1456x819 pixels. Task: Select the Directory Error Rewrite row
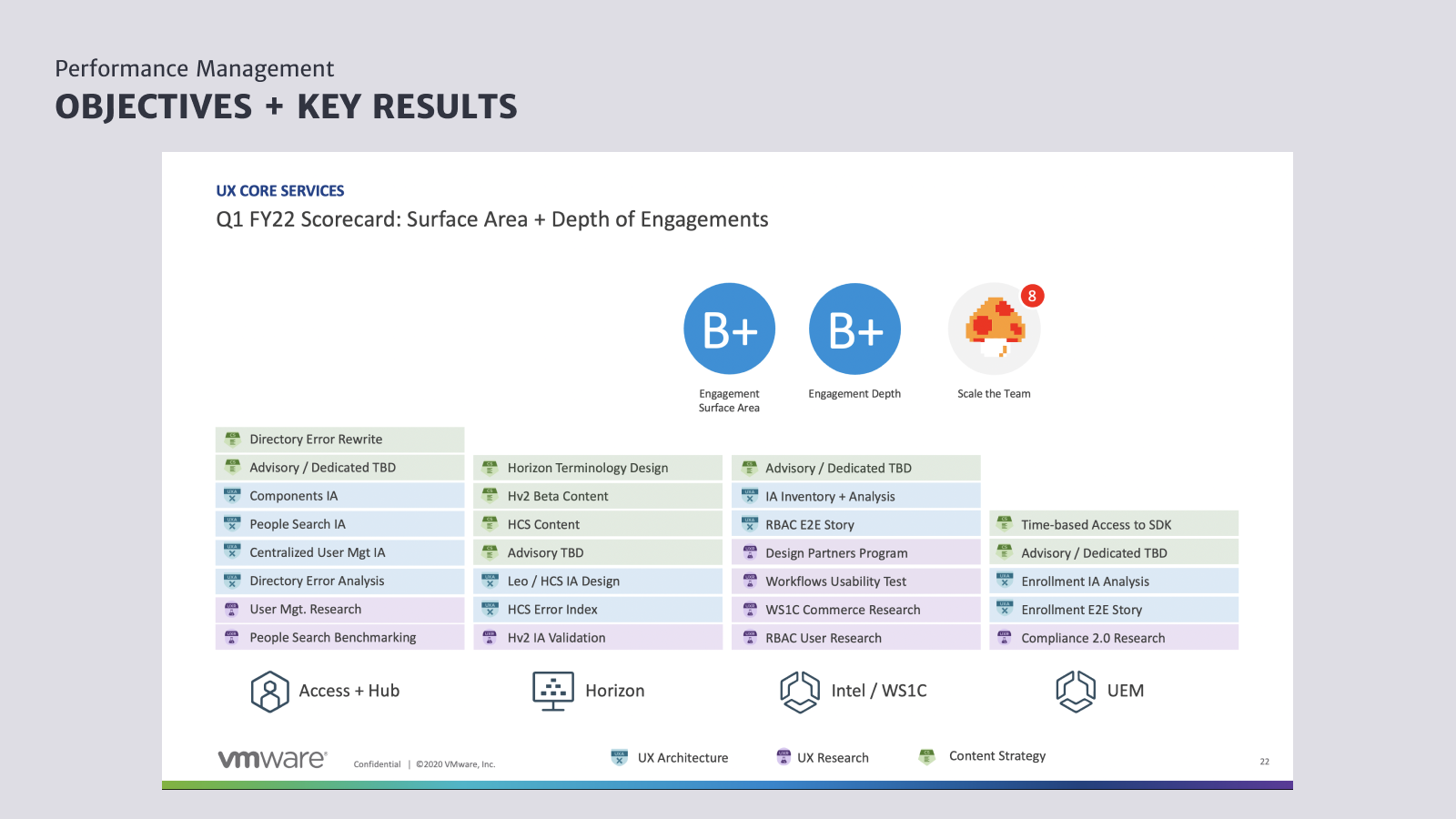coord(339,440)
